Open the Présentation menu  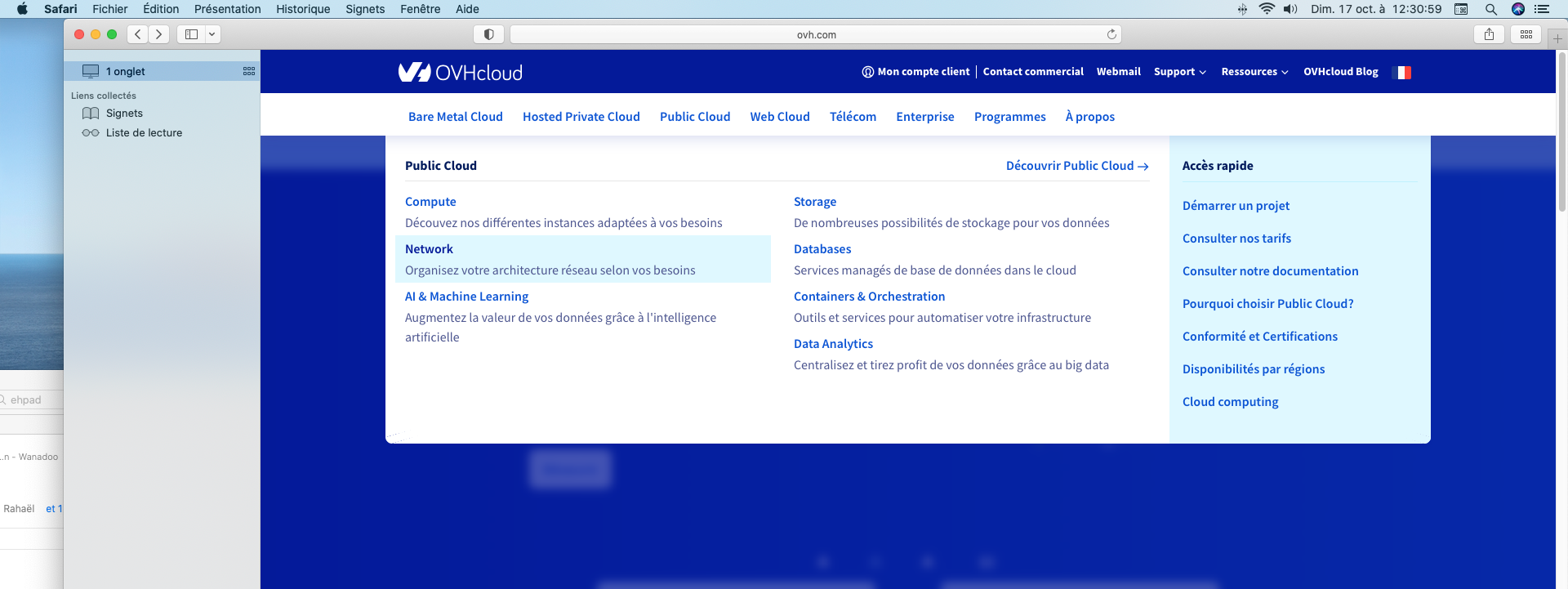coord(227,9)
